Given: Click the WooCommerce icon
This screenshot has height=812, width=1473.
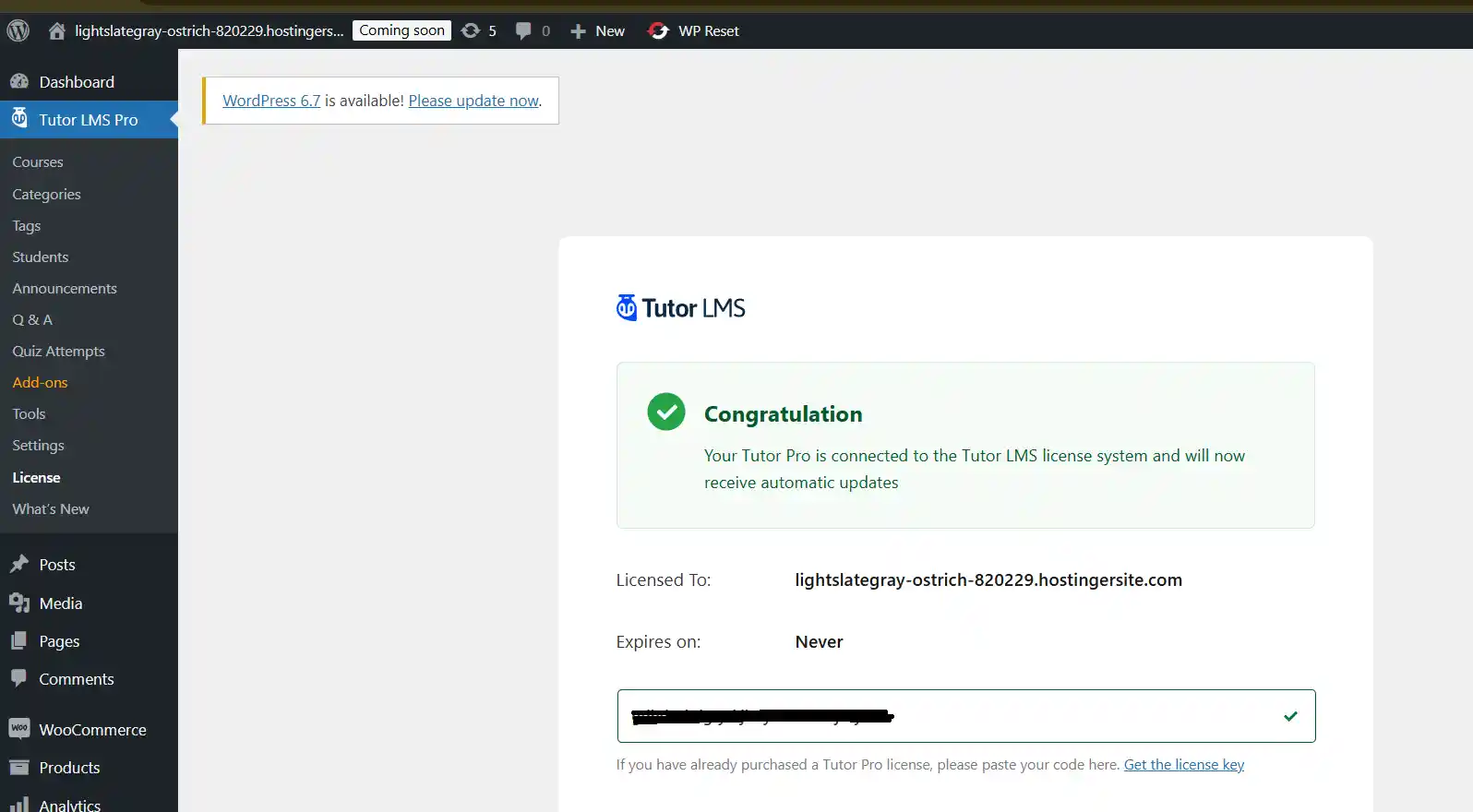Looking at the screenshot, I should click(19, 728).
